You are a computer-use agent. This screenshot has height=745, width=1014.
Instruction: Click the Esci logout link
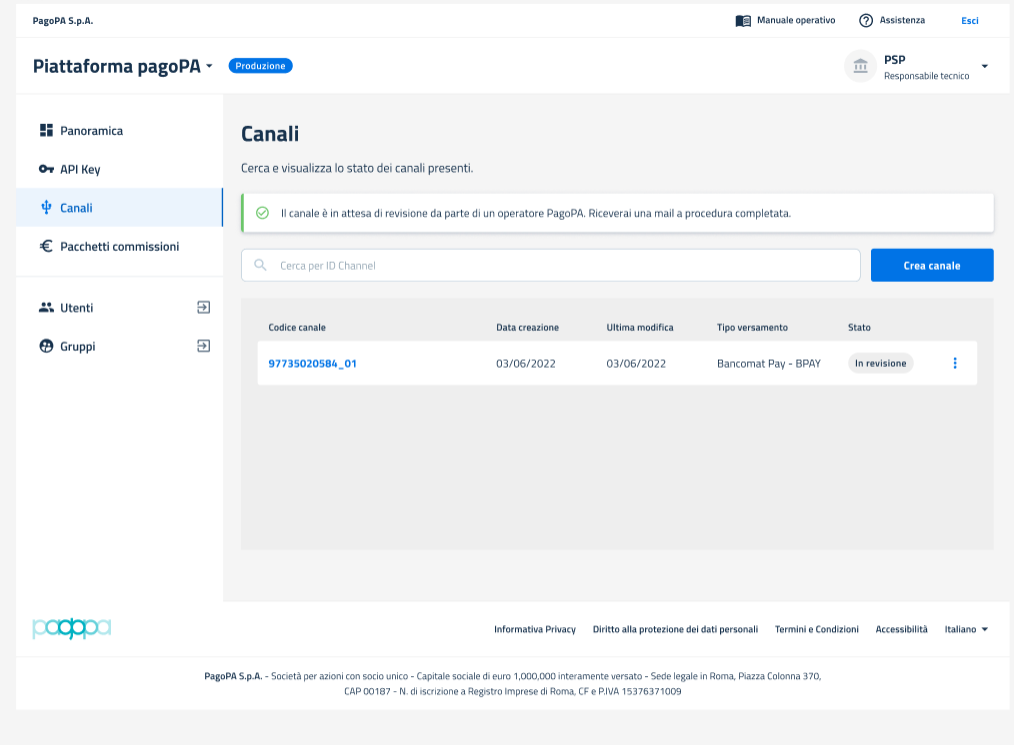969,20
